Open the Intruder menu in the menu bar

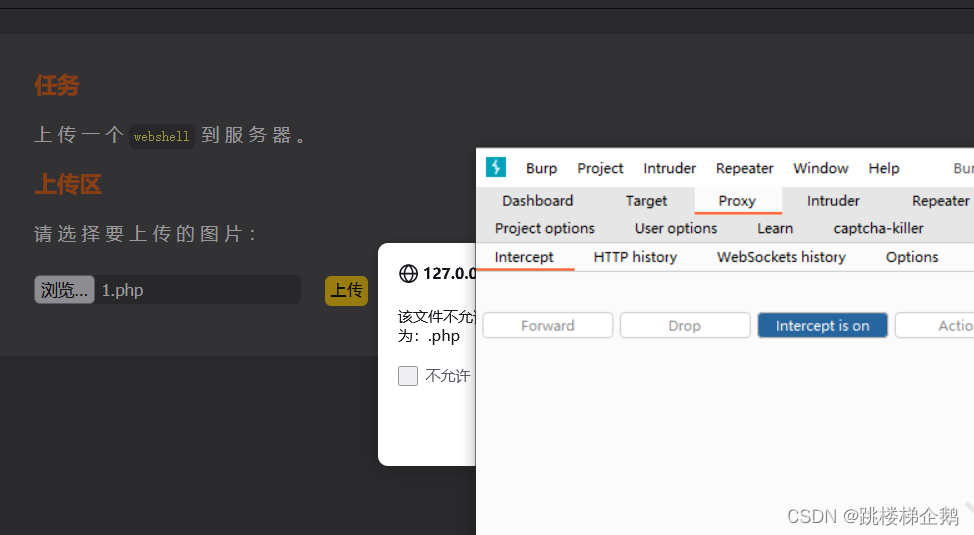[669, 168]
